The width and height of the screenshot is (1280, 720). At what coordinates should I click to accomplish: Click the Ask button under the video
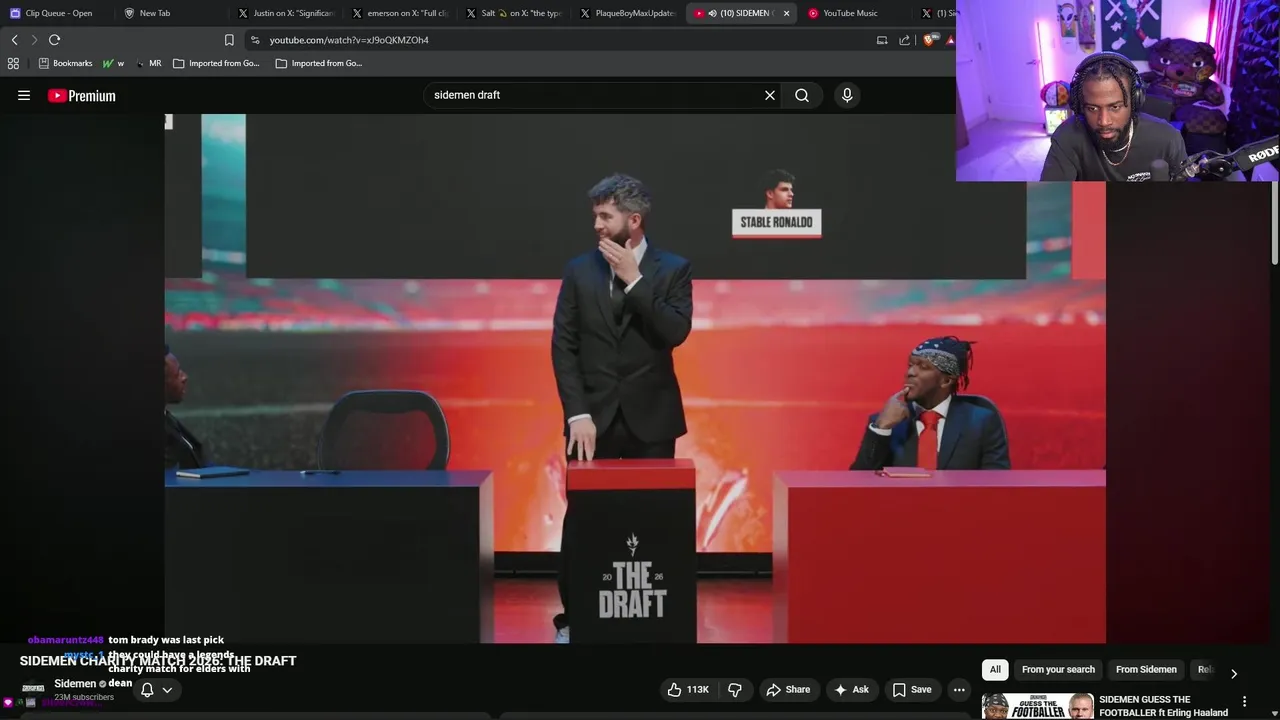pyautogui.click(x=850, y=690)
